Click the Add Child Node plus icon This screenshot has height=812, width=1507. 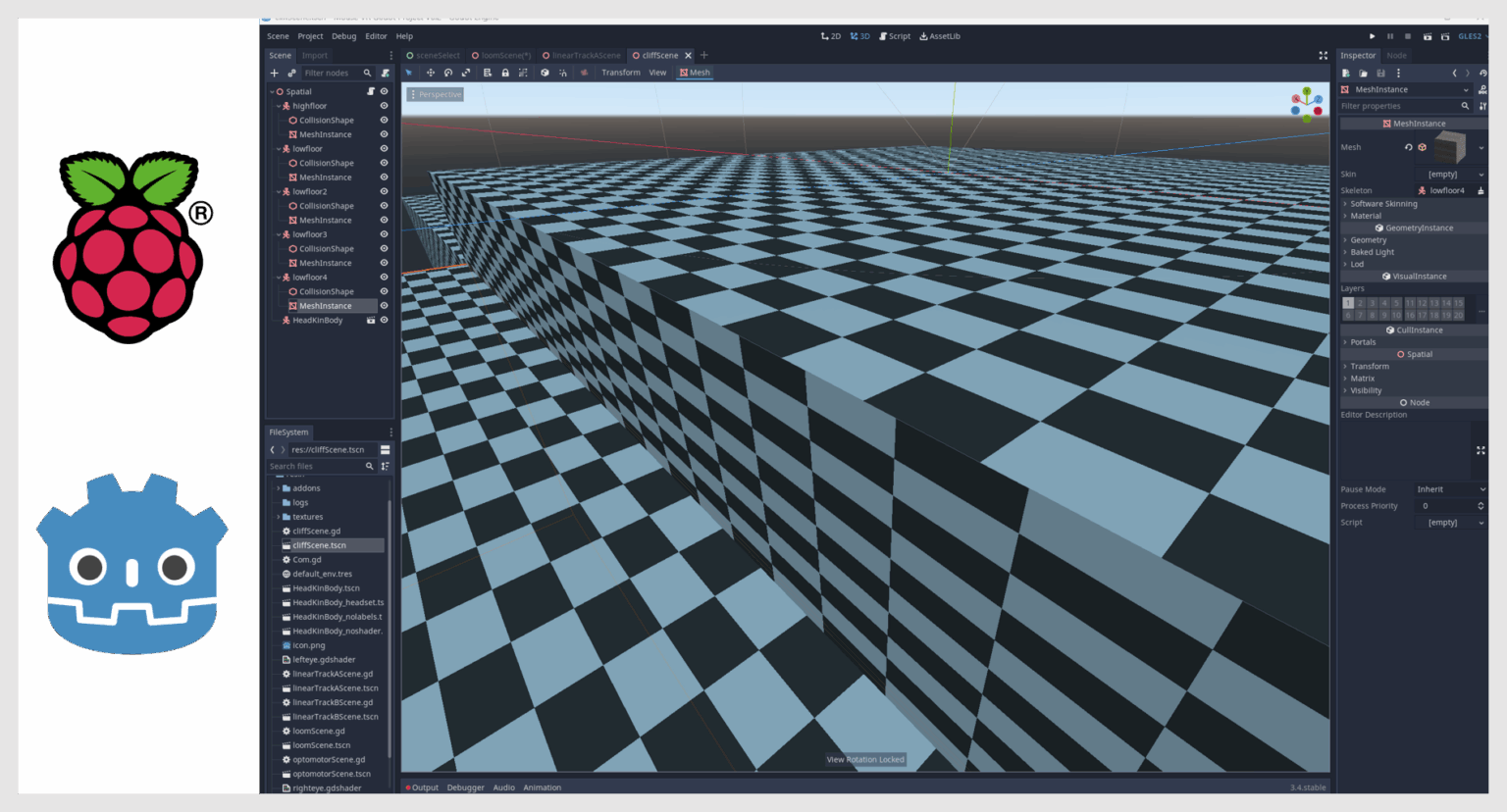(274, 72)
